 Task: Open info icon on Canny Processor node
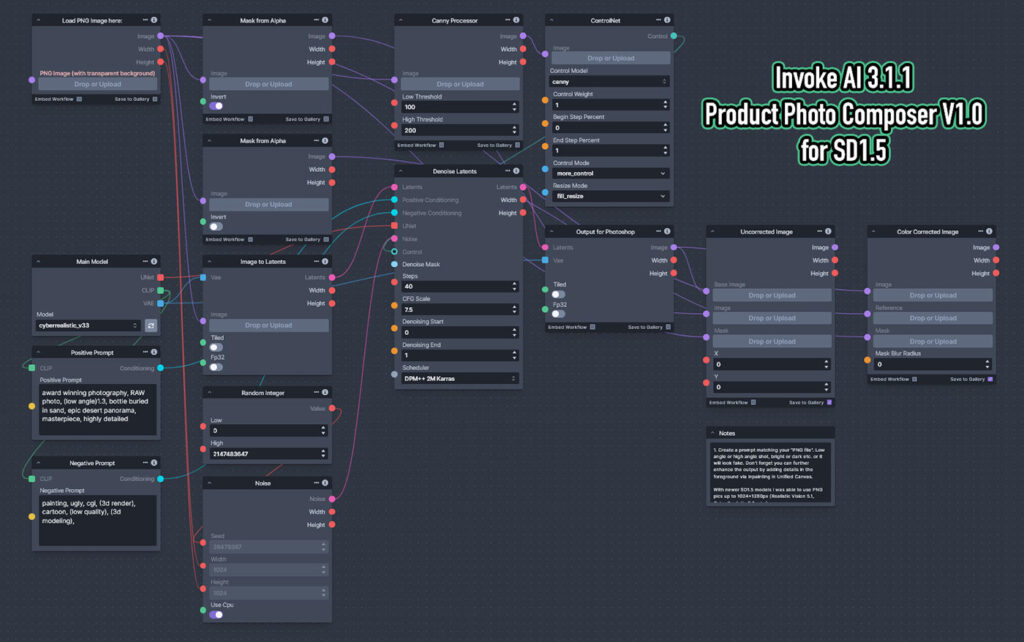(516, 20)
